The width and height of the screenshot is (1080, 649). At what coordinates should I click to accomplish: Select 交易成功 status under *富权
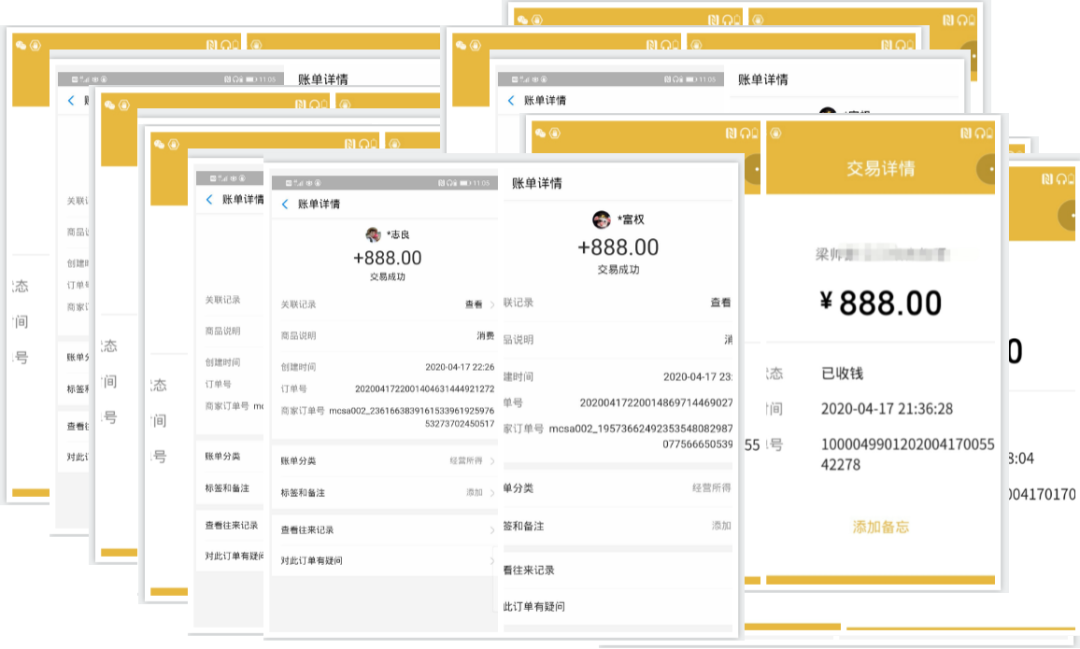tap(618, 270)
